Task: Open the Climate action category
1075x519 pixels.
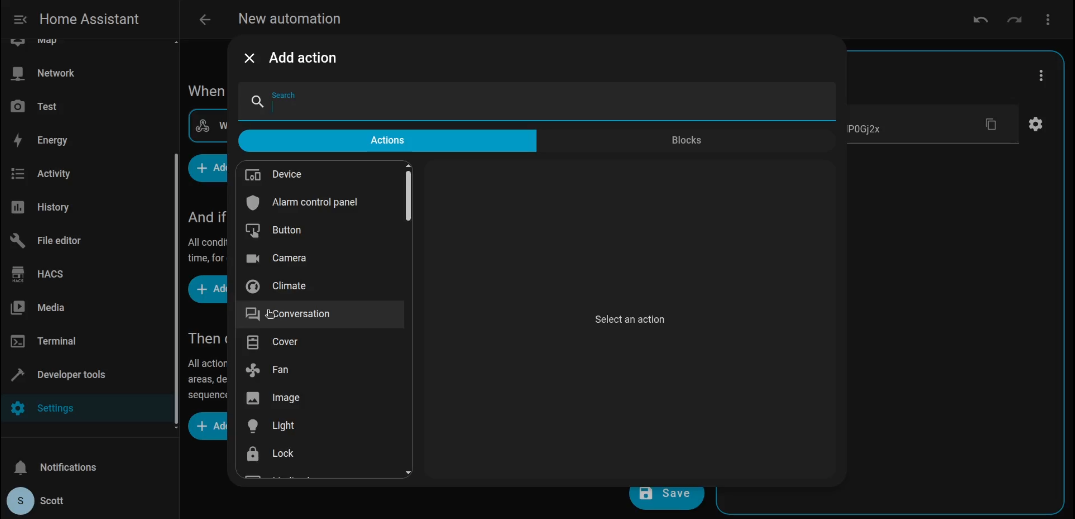Action: pyautogui.click(x=289, y=286)
